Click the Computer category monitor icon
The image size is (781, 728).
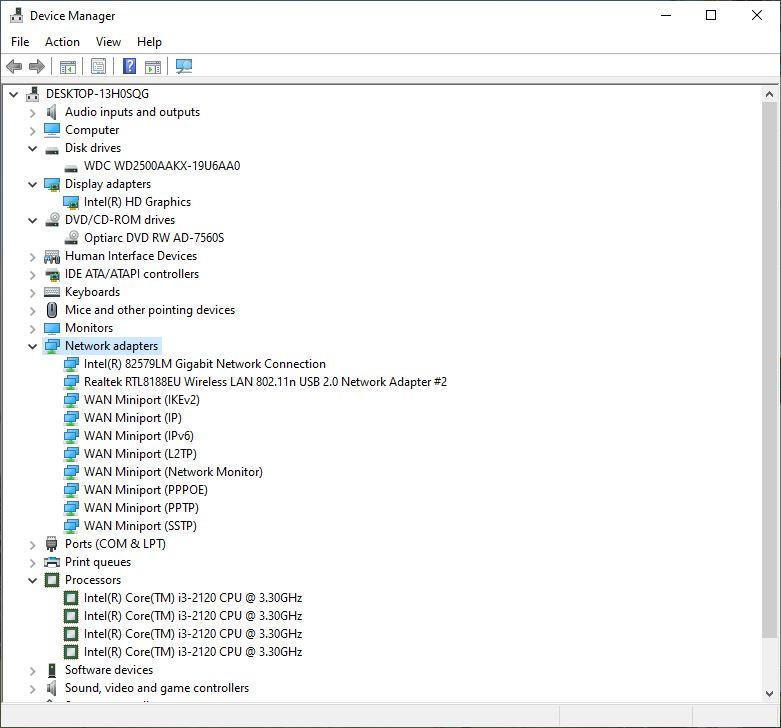click(x=52, y=130)
